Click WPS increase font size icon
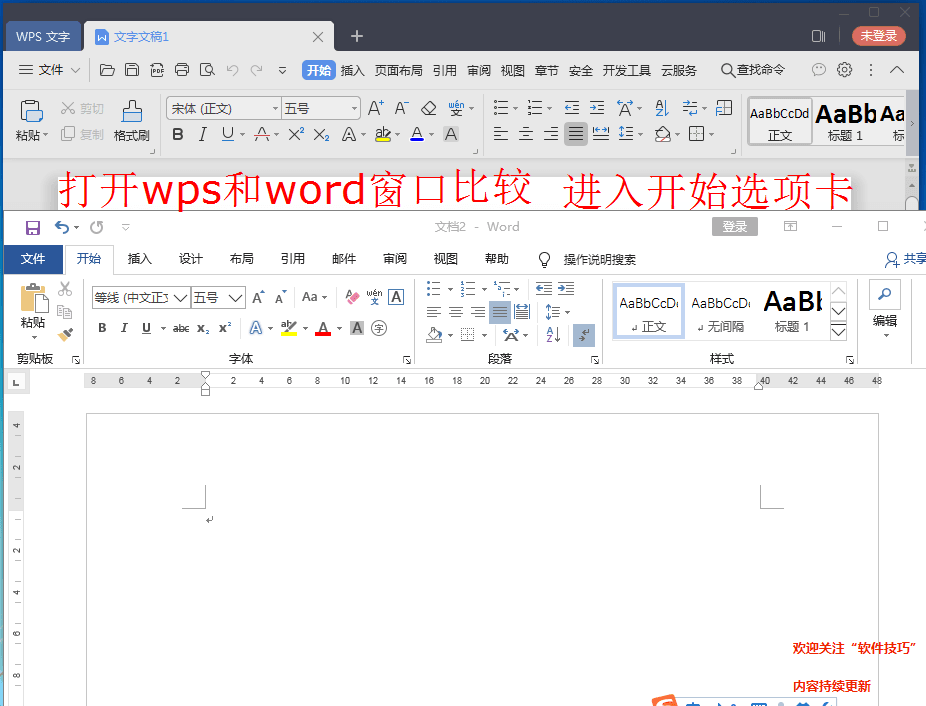 click(x=376, y=109)
